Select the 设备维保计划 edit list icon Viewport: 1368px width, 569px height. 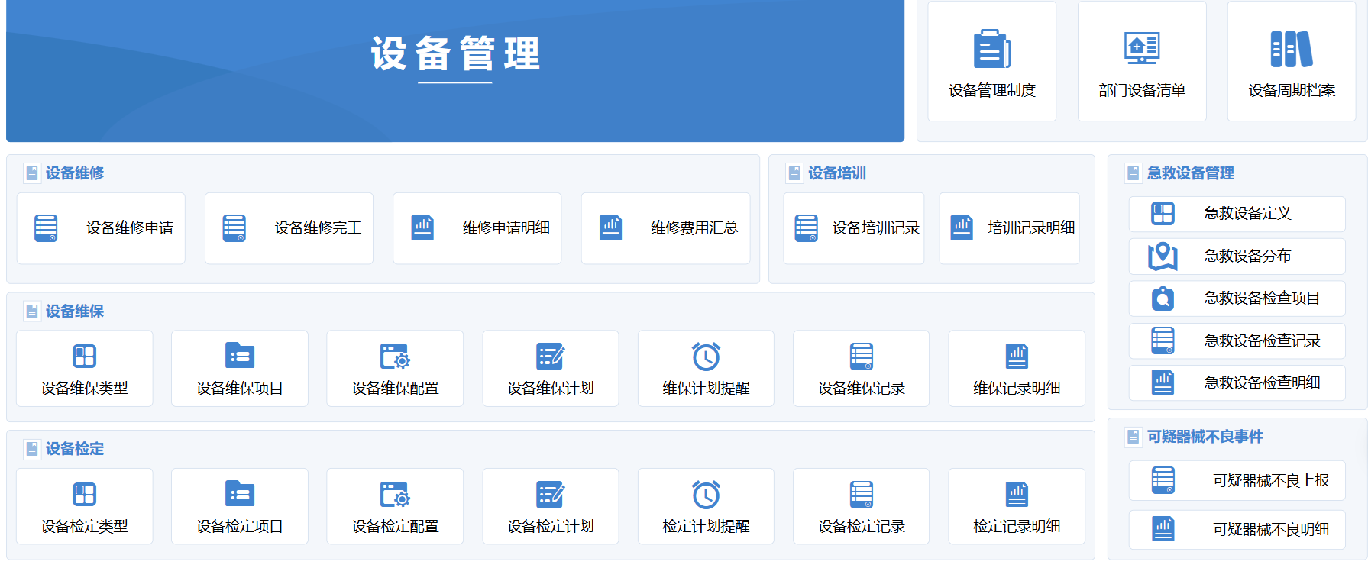tap(551, 356)
